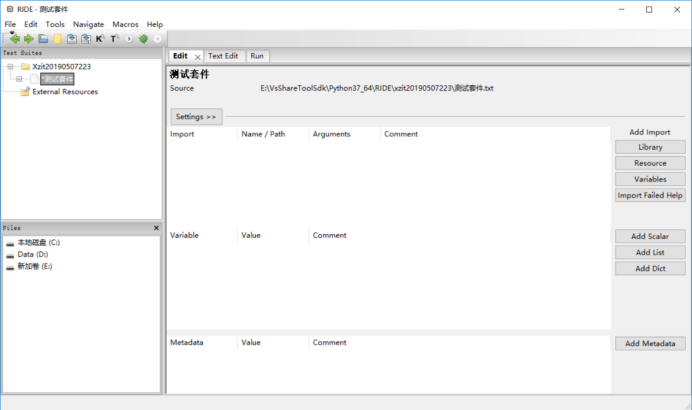Collapse the Xzit20190507223 tree node
Viewport: 692px width, 410px height.
[x=10, y=67]
